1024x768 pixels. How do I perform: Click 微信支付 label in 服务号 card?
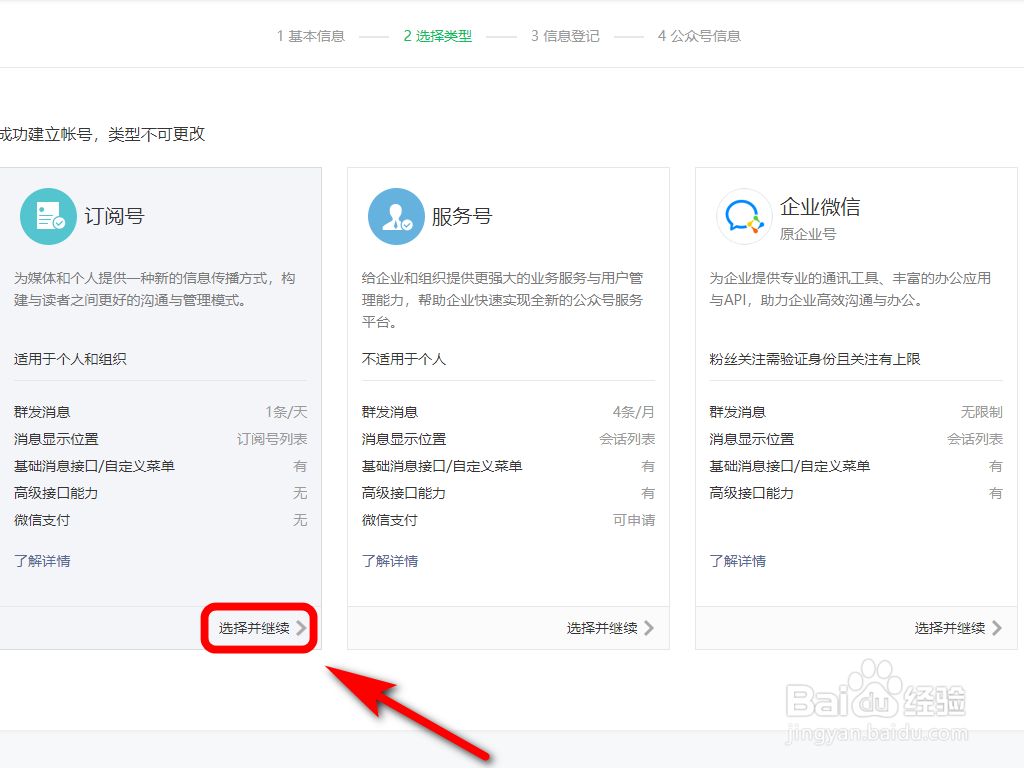(391, 520)
